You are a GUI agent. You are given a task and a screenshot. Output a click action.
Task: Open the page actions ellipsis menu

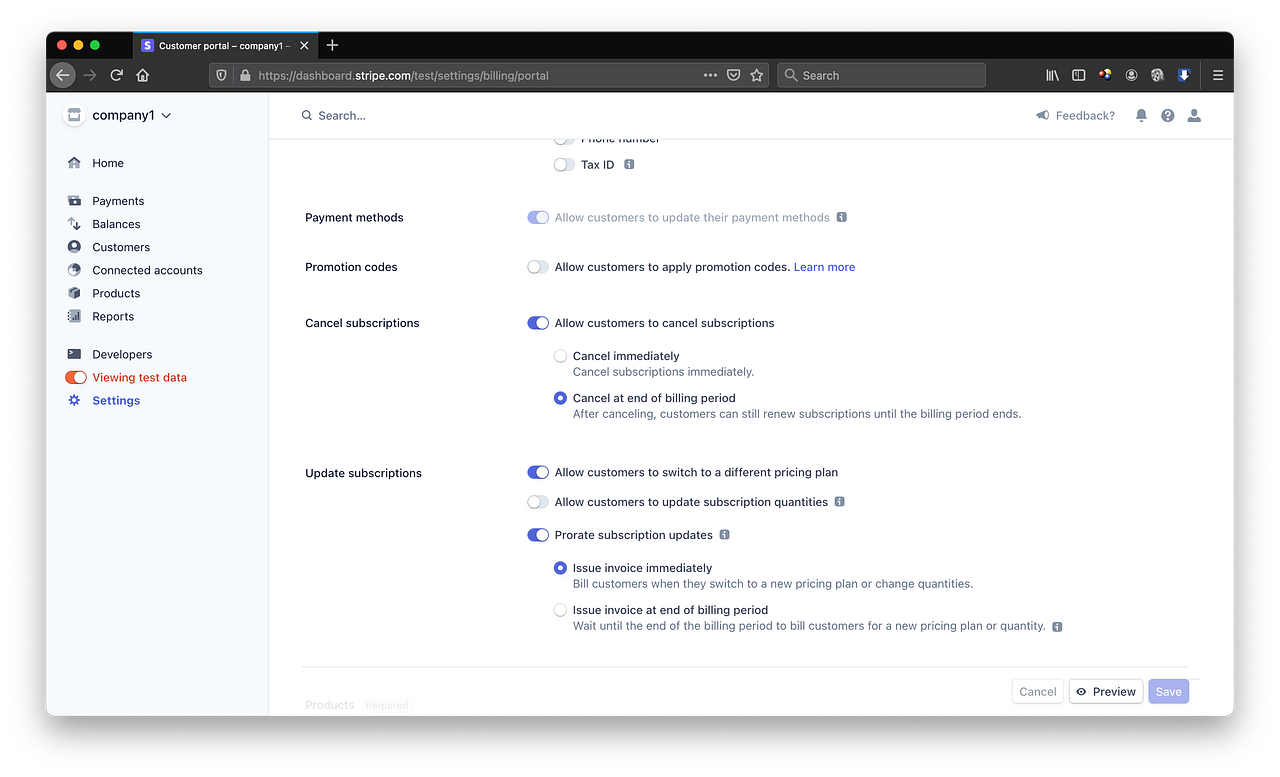tap(710, 75)
